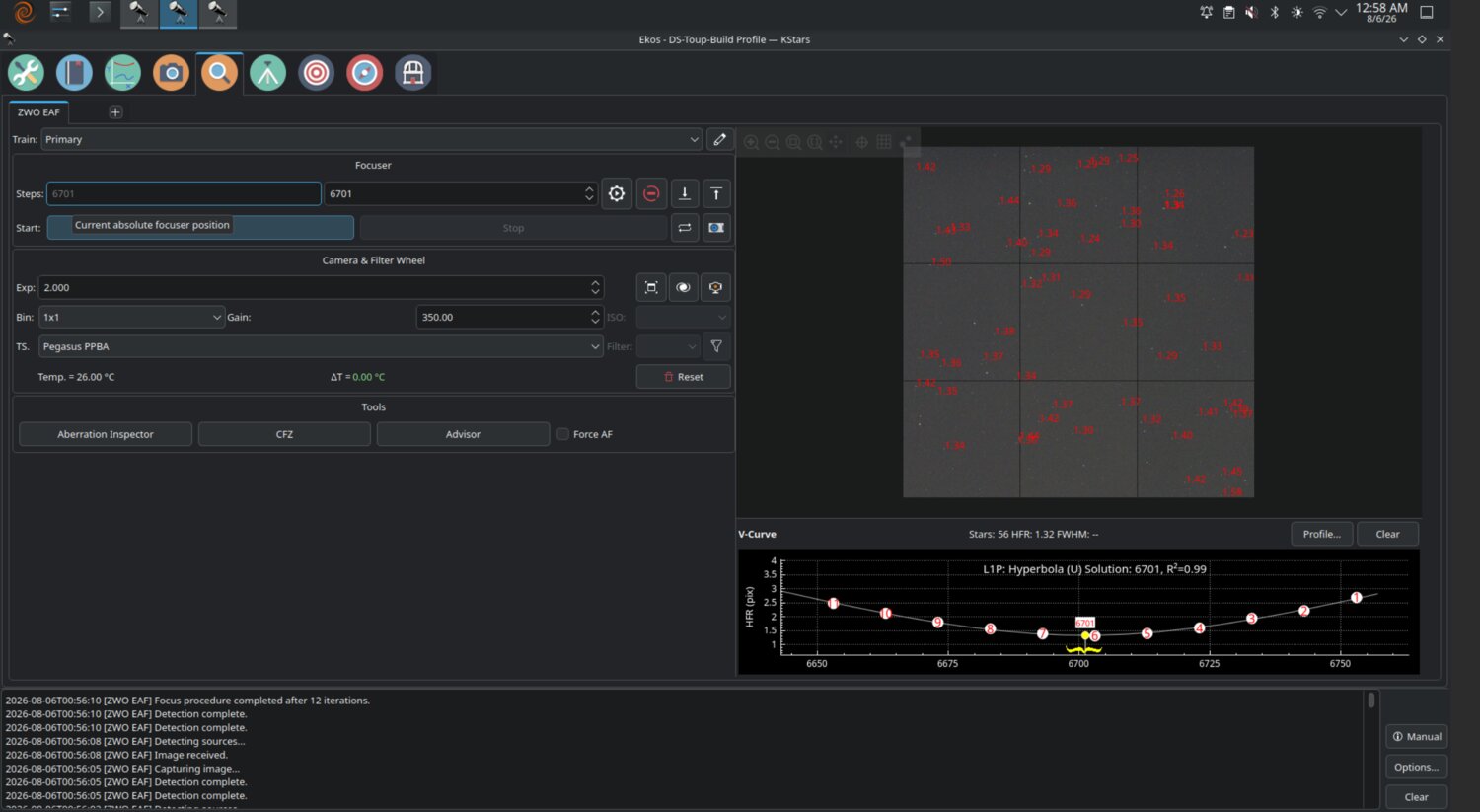Viewport: 1480px width, 812px height.
Task: Open the Mount module tripod icon
Action: point(267,73)
